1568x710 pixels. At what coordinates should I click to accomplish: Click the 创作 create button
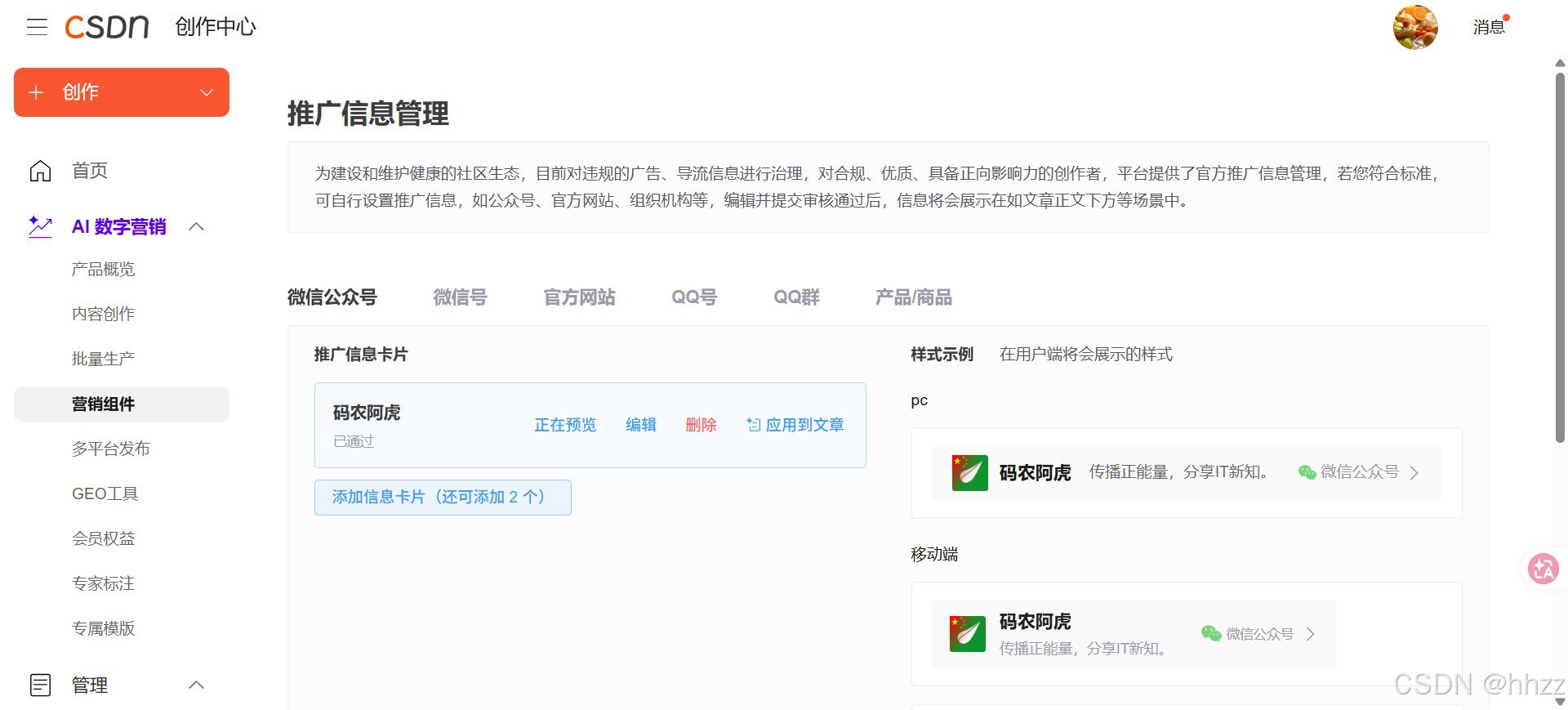(122, 92)
